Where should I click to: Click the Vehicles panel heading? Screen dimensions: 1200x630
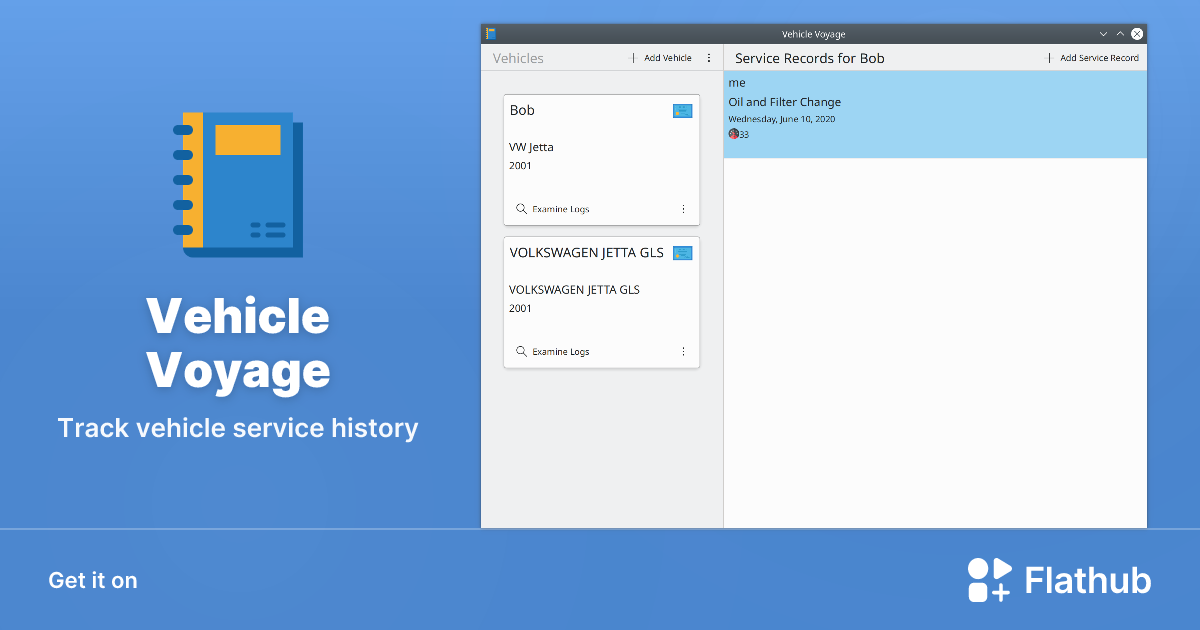[x=518, y=58]
